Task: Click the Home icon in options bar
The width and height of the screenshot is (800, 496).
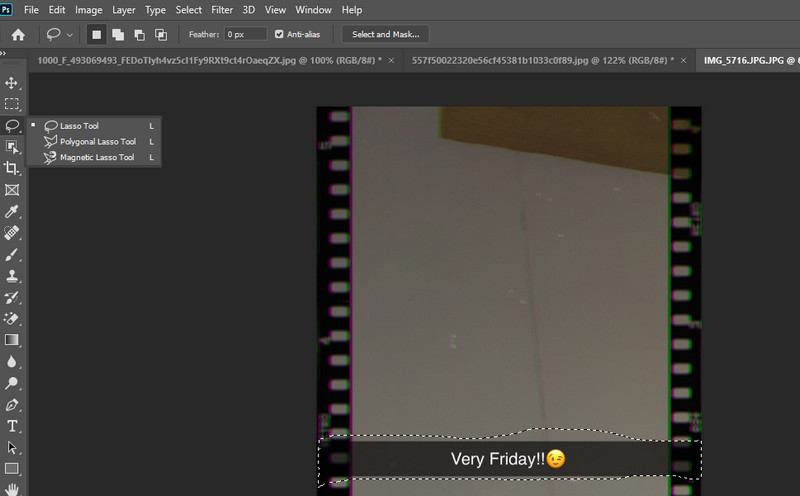Action: pos(17,34)
